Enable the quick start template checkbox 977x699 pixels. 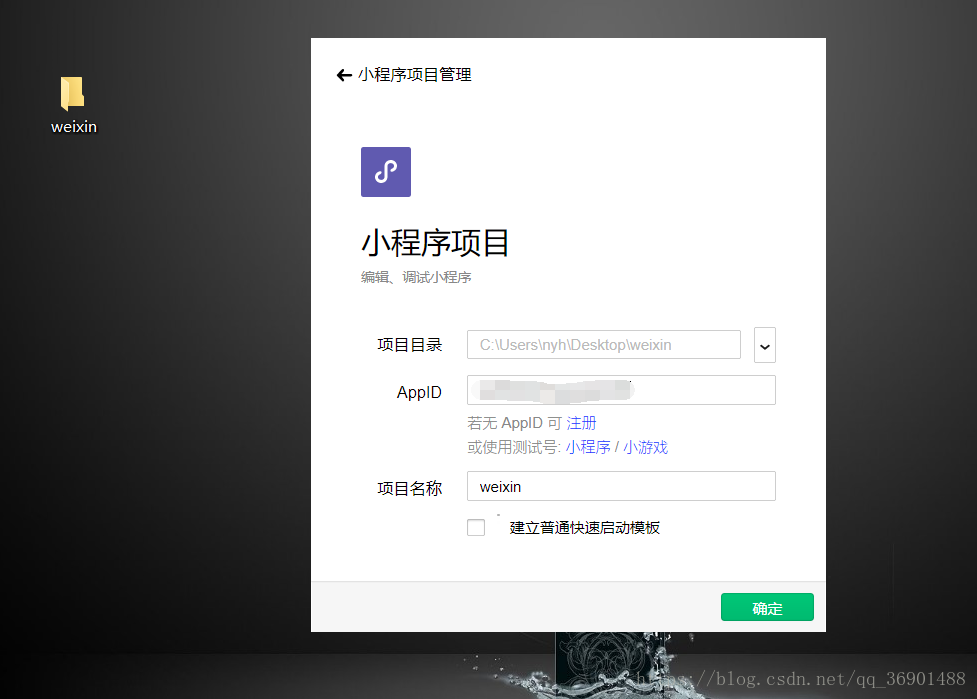(476, 528)
